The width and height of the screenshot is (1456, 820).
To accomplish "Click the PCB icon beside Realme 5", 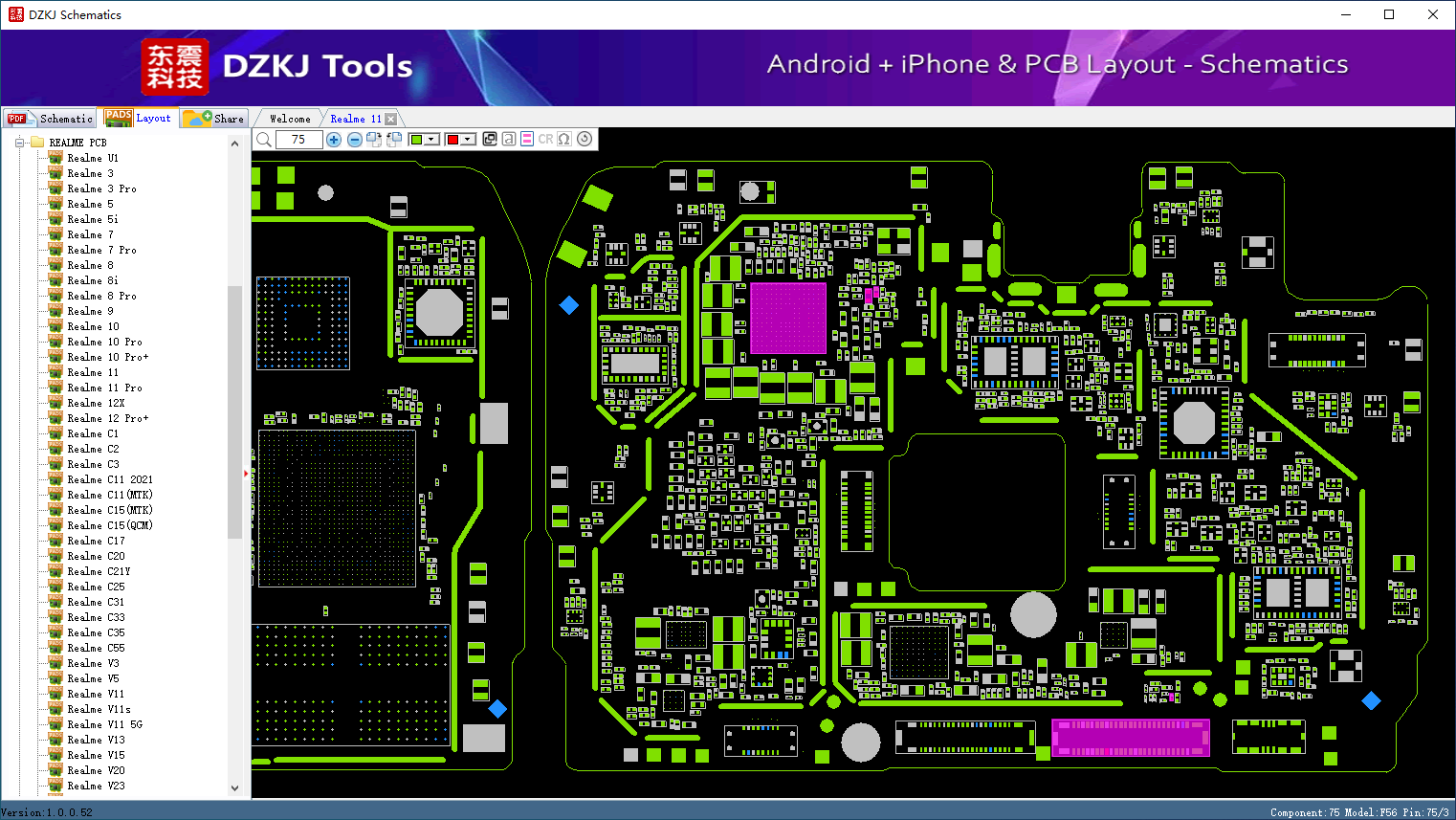I will click(55, 204).
